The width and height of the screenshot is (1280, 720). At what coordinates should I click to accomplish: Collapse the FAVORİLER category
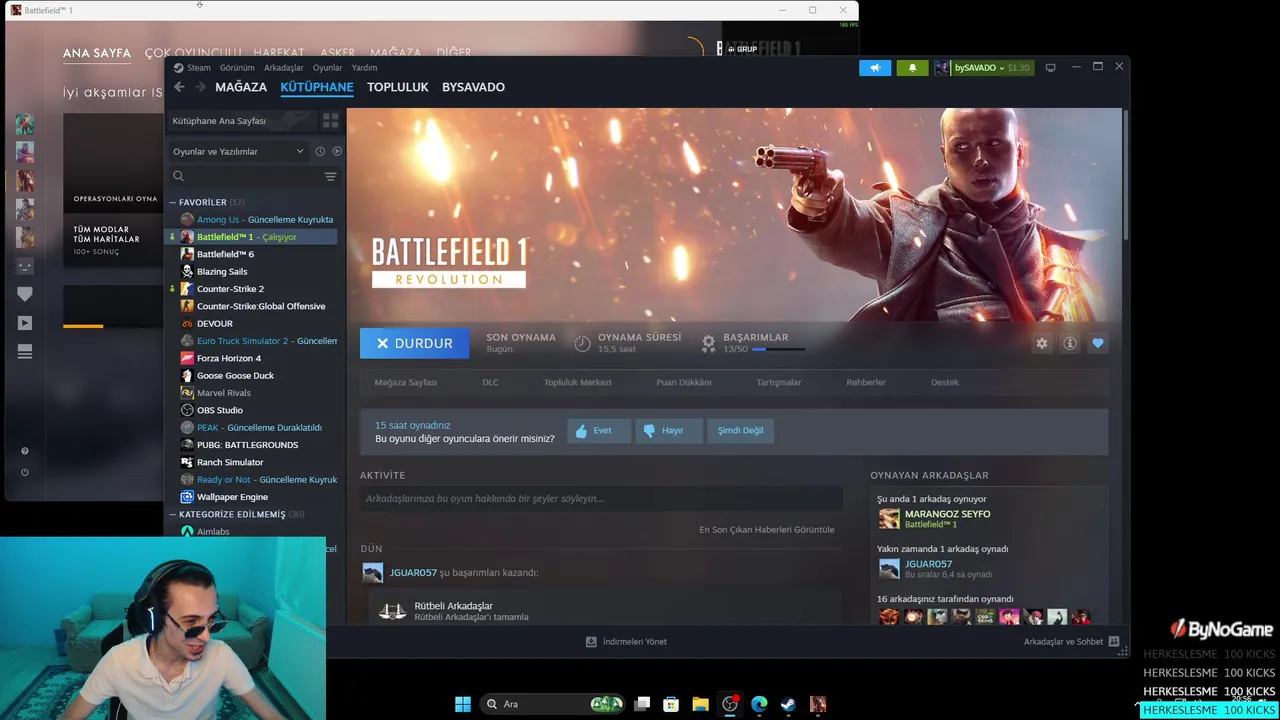tap(172, 202)
